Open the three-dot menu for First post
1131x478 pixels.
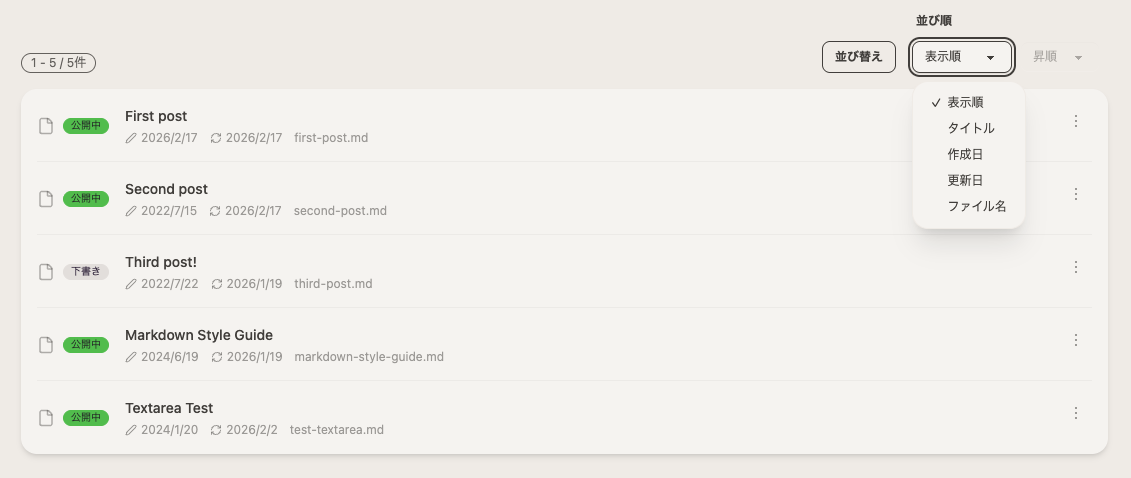pos(1075,121)
